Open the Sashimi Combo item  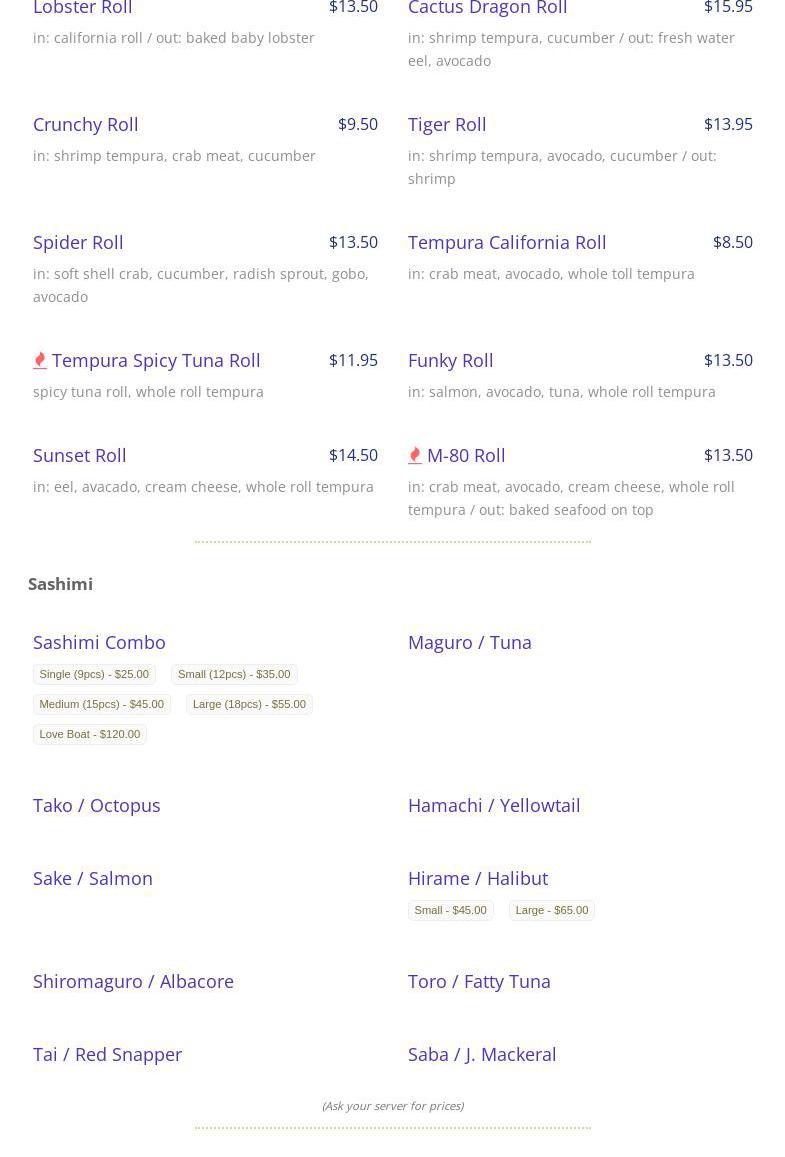point(99,642)
